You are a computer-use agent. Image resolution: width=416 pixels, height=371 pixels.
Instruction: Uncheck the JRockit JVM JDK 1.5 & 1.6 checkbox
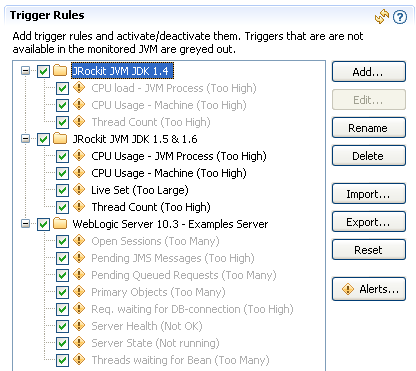coord(43,139)
